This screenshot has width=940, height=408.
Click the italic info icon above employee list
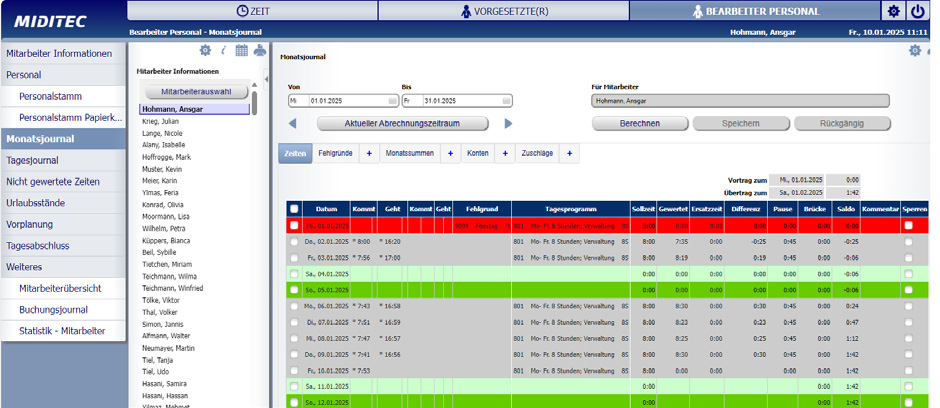tap(224, 50)
